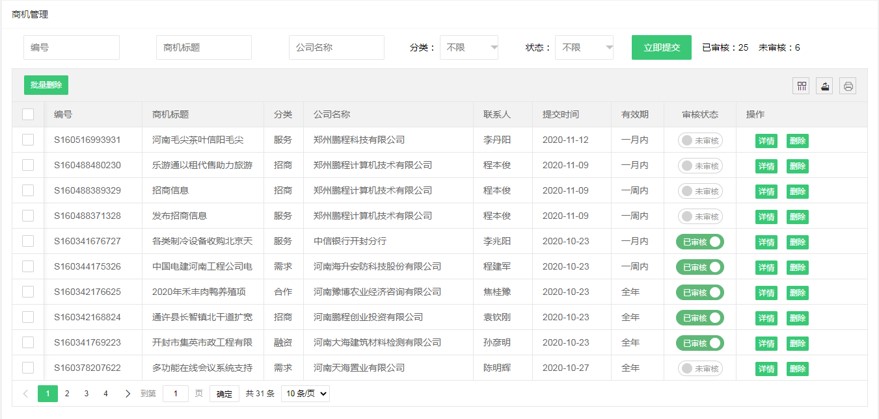
Task: Click the 提交时间 column header
Action: (561, 114)
